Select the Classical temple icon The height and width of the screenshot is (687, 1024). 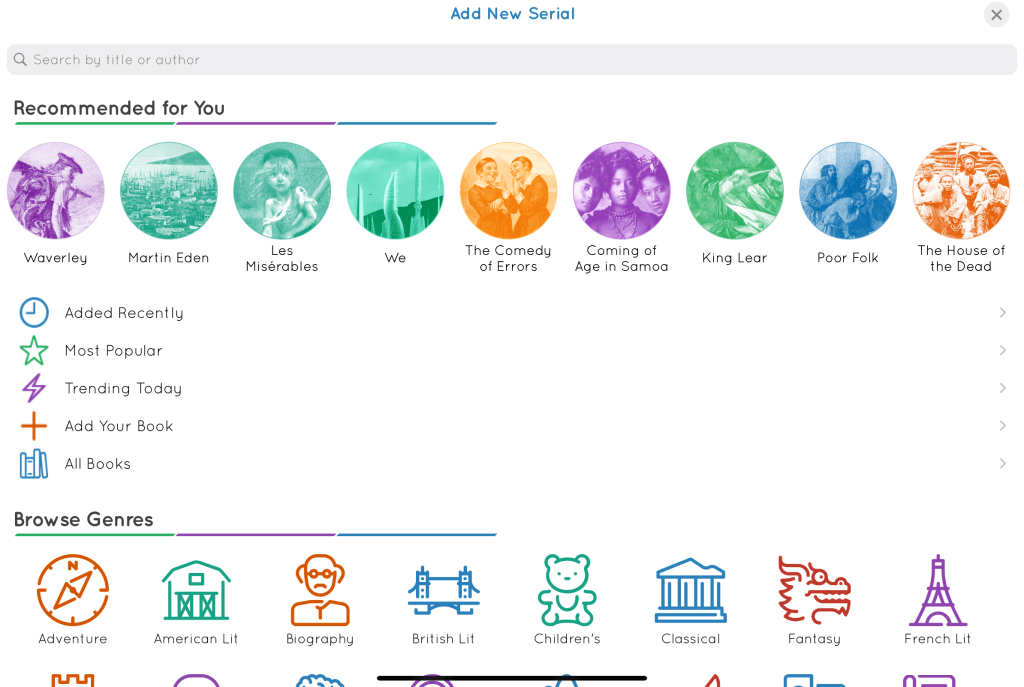pos(690,590)
